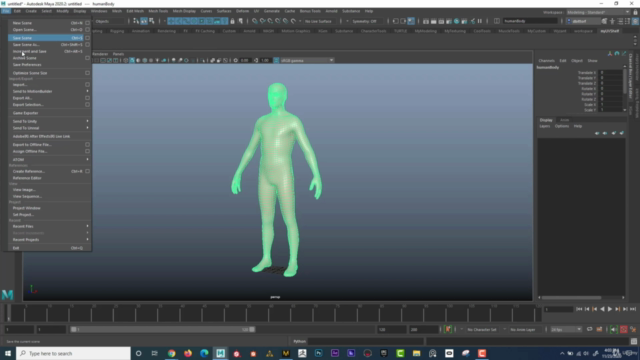Viewport: 640px width, 360px height.
Task: Open the Channels menu in Channel Box
Action: click(546, 61)
